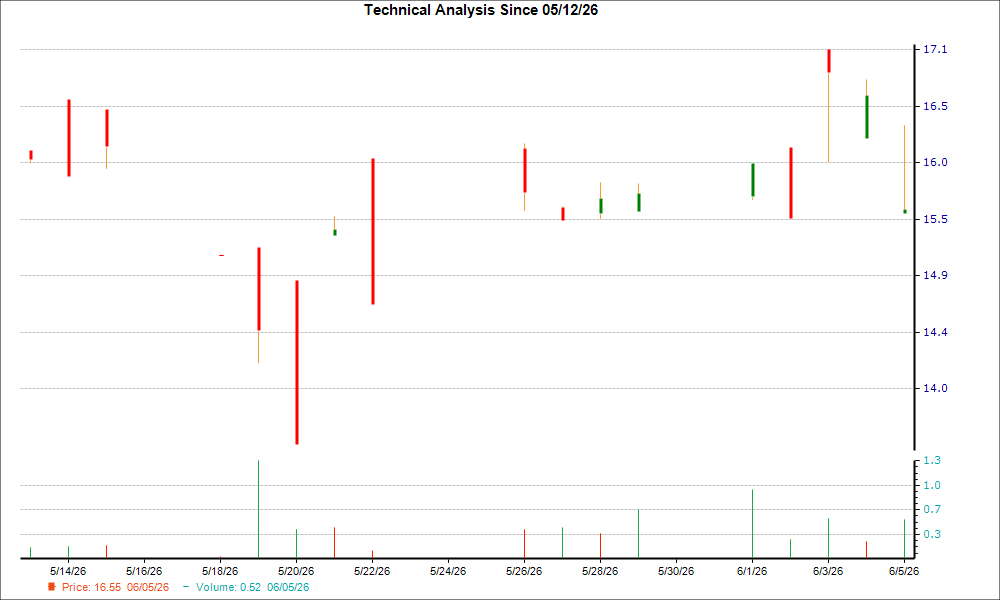Select the red candlestick above 5/14/26

(69, 138)
